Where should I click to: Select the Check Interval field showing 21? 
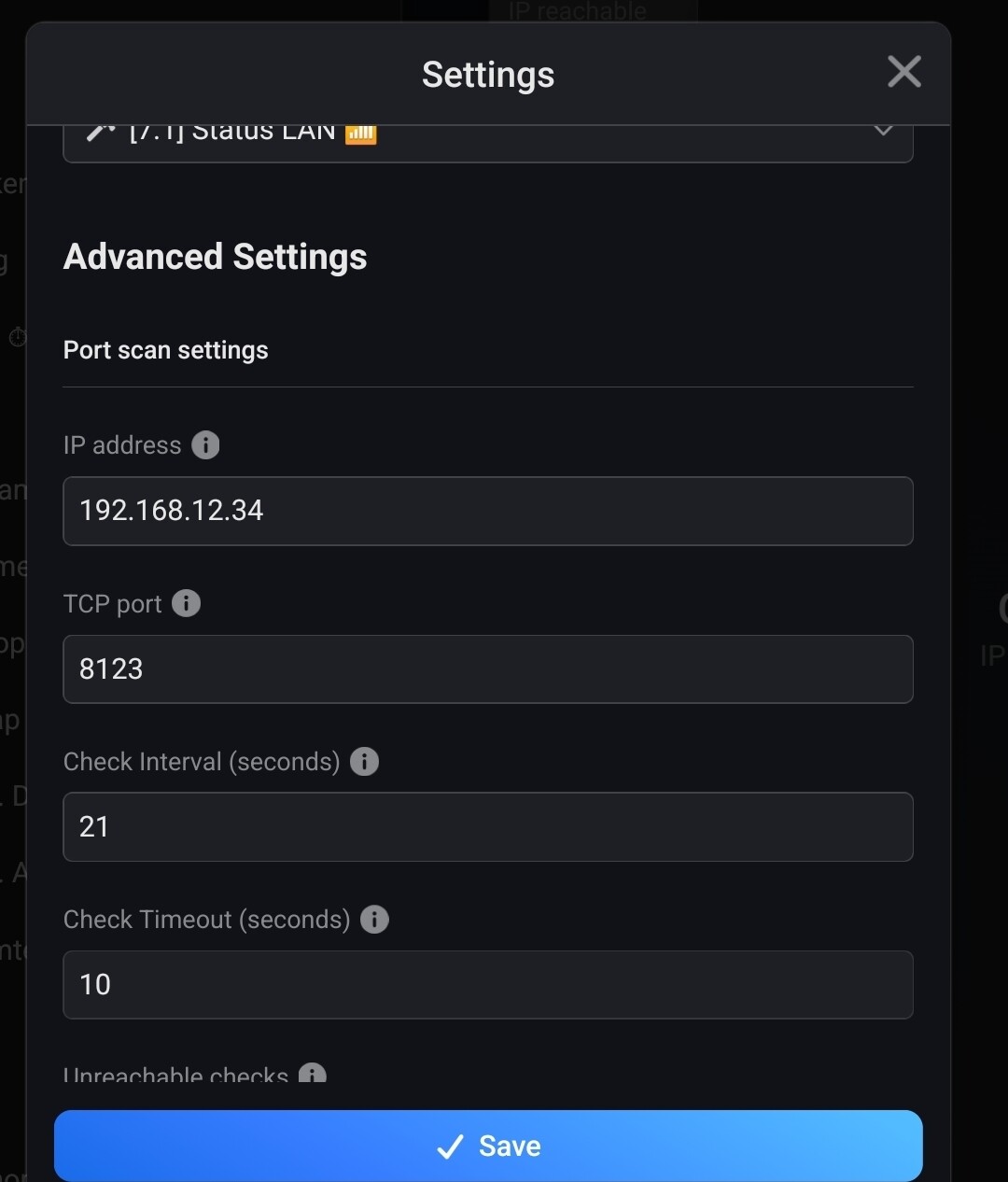(x=487, y=826)
